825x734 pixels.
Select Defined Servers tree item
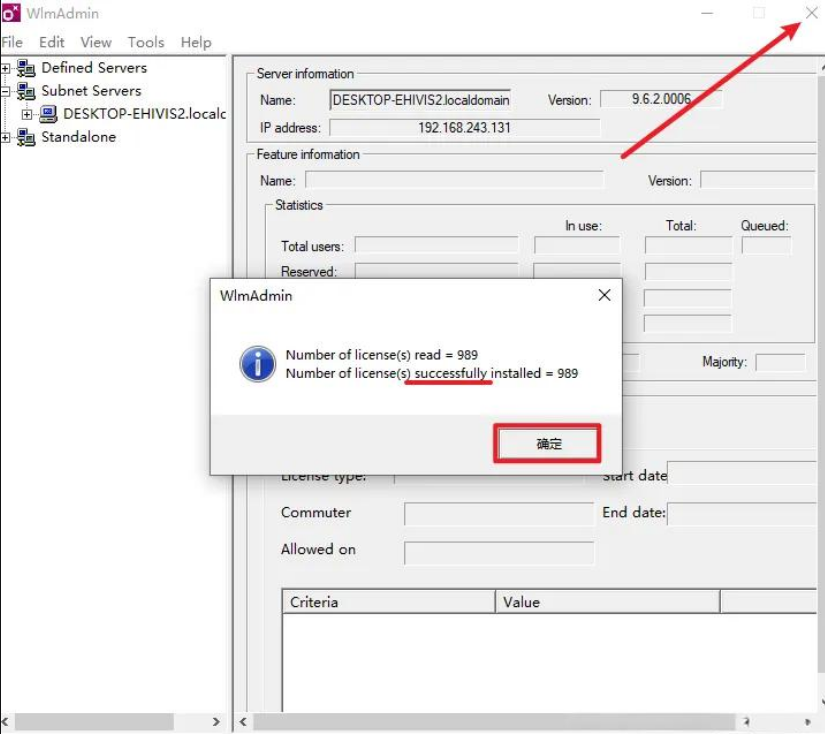94,68
